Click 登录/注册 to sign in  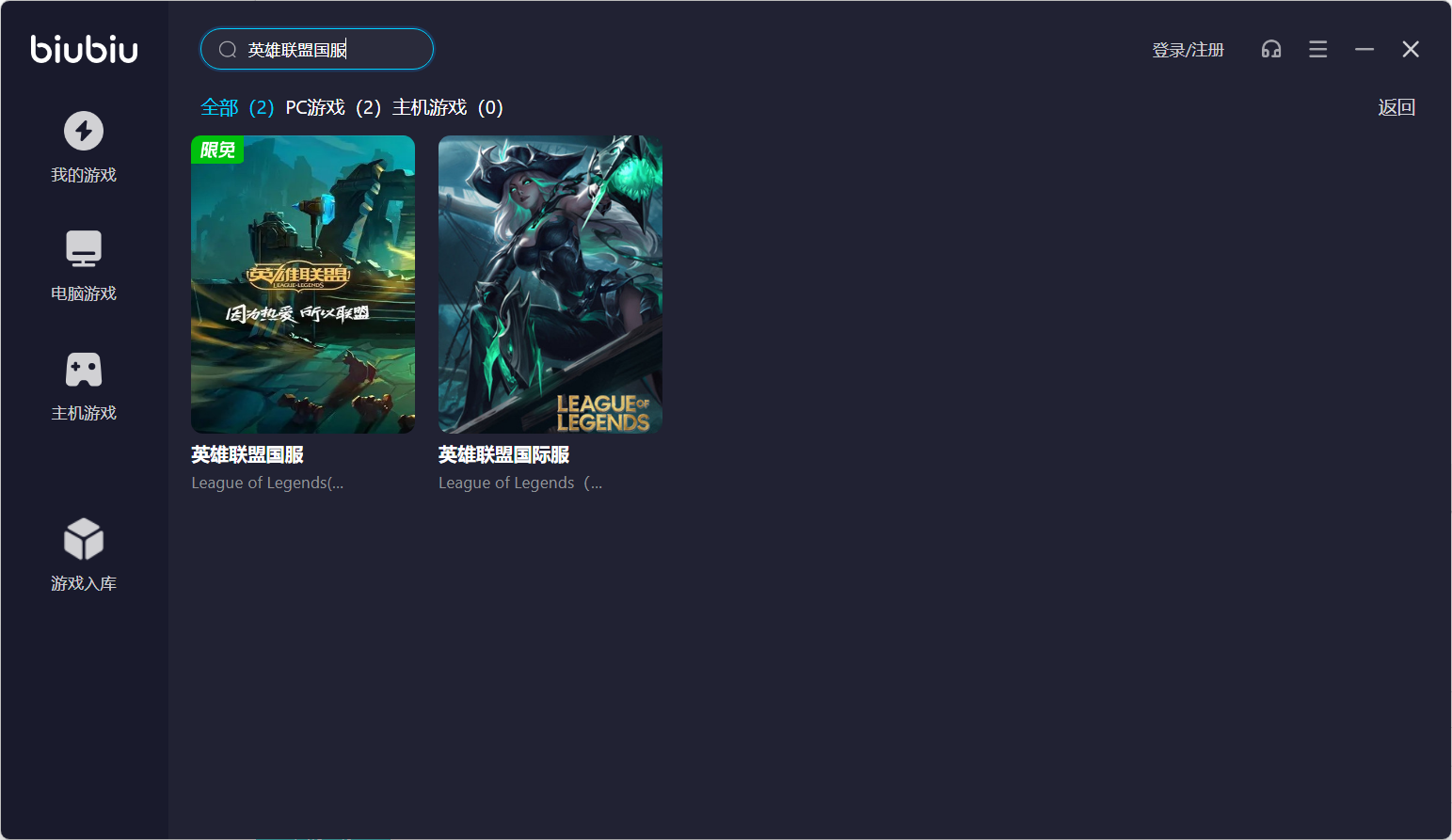[1189, 50]
